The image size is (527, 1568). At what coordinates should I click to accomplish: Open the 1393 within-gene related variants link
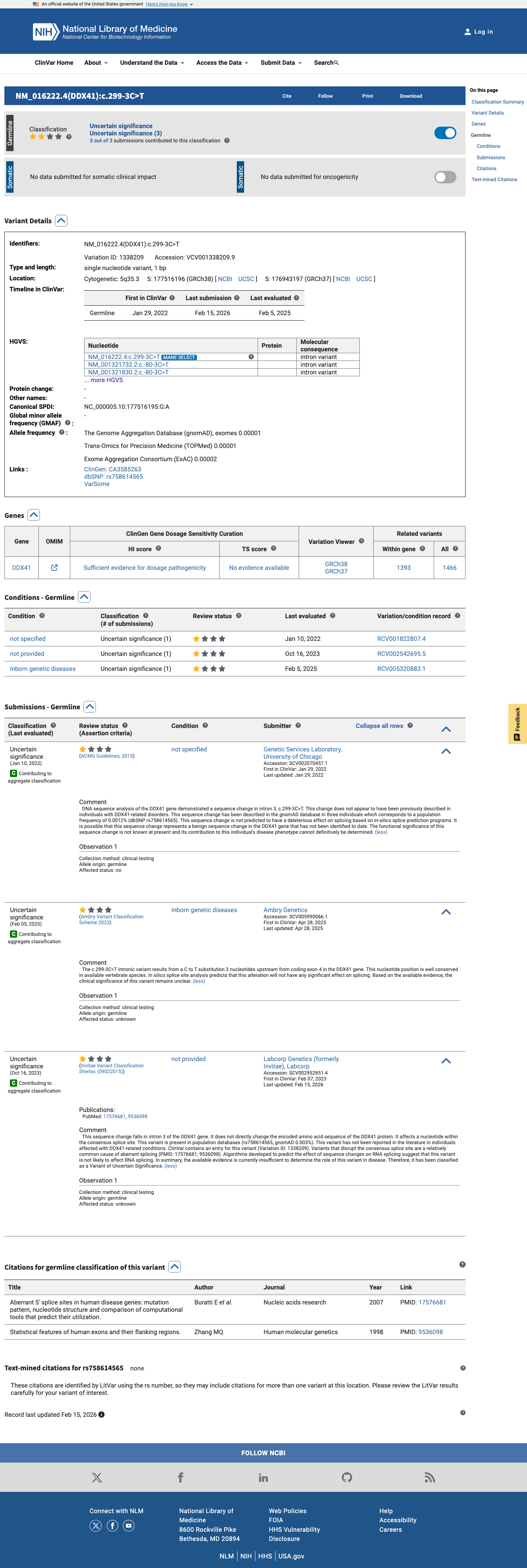point(403,568)
